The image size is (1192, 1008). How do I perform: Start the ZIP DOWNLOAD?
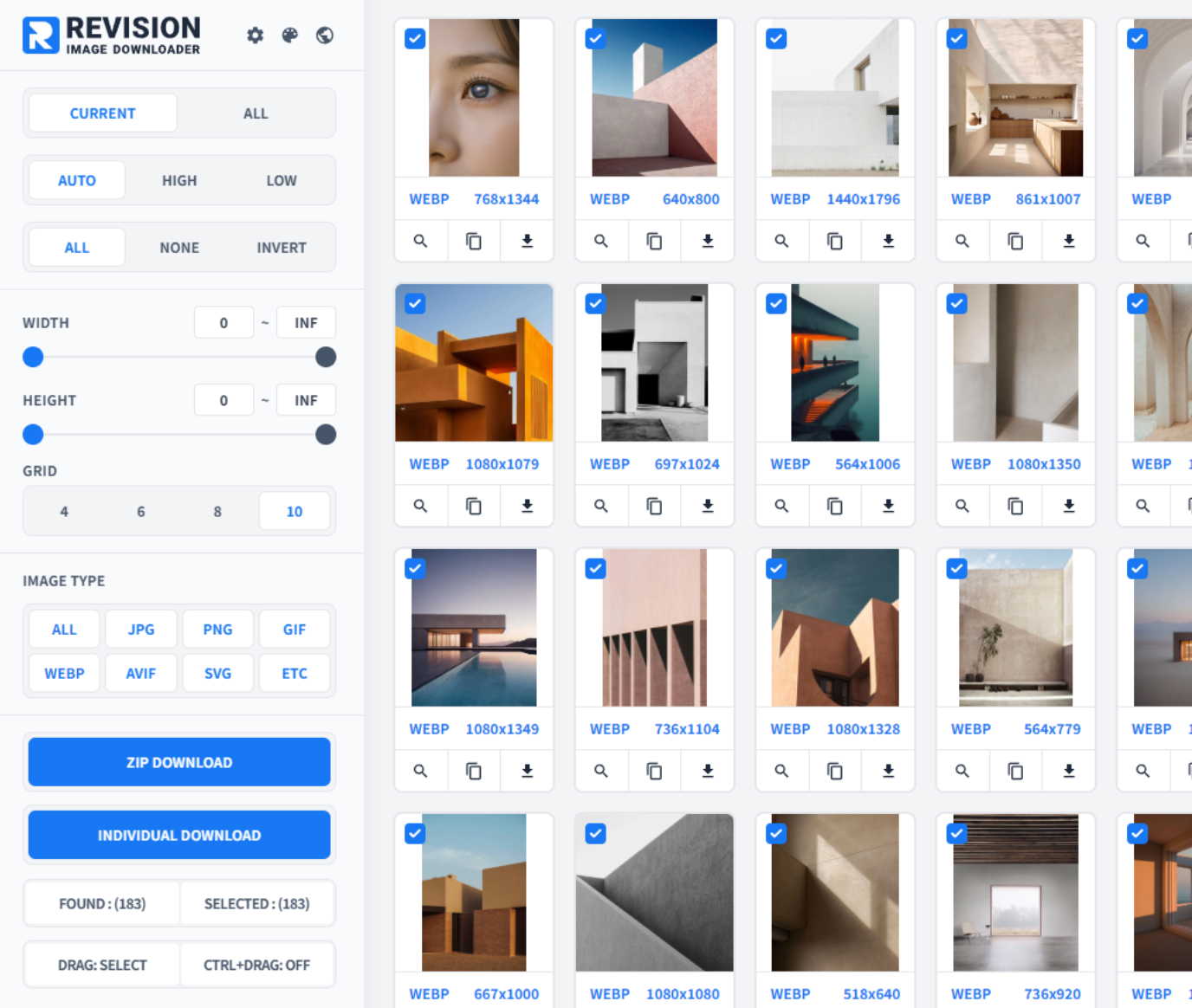[x=179, y=762]
